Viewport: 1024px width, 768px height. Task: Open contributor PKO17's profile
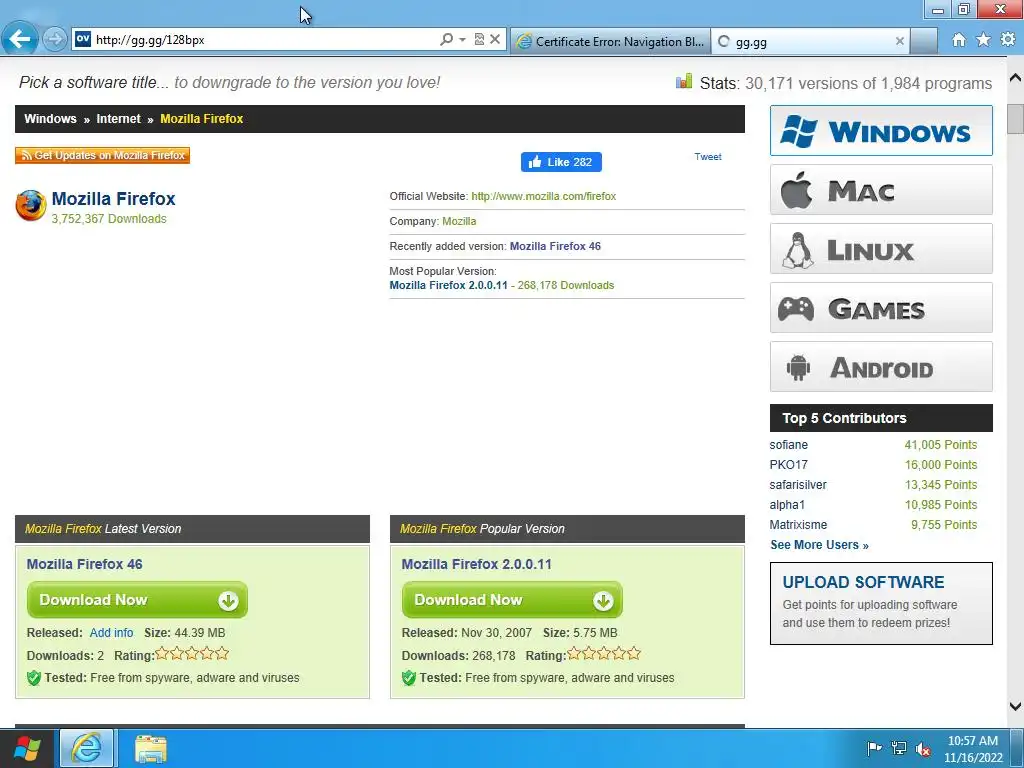788,465
